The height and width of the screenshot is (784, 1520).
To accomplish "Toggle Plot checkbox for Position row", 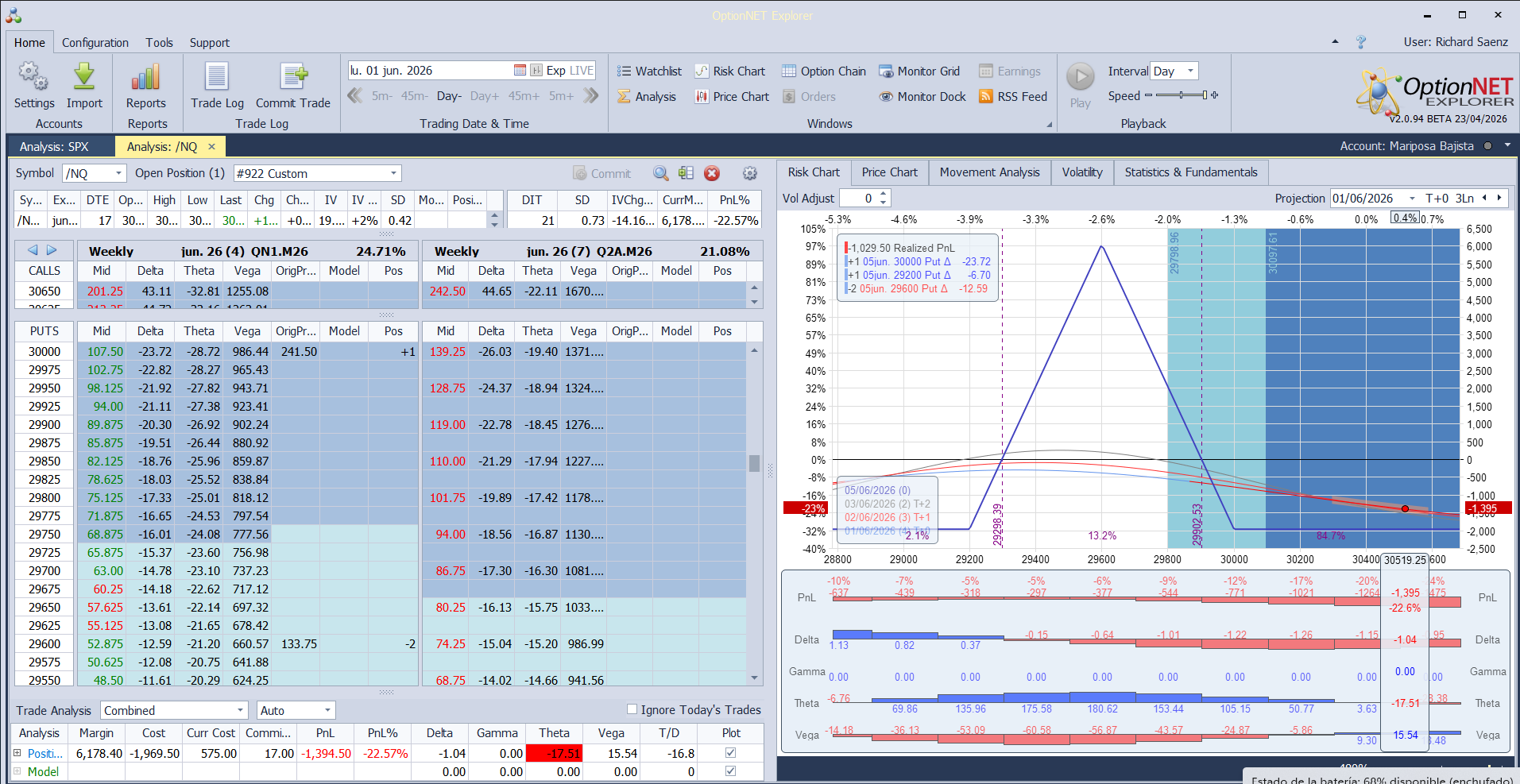I will click(731, 753).
